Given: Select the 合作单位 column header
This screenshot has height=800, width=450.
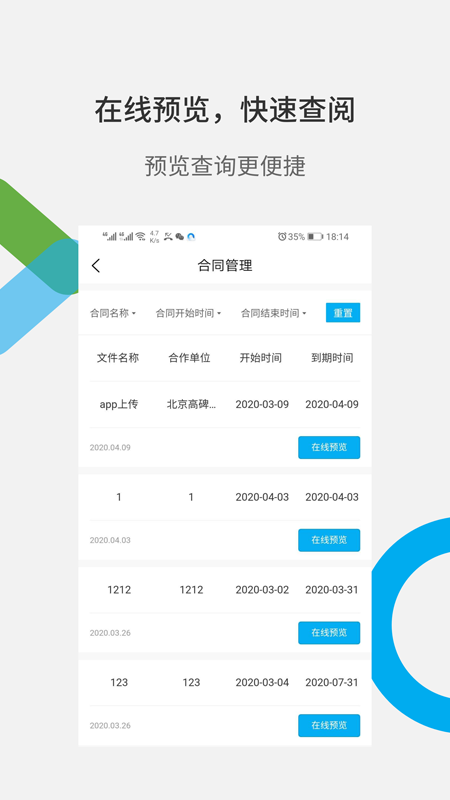Looking at the screenshot, I should click(x=189, y=358).
